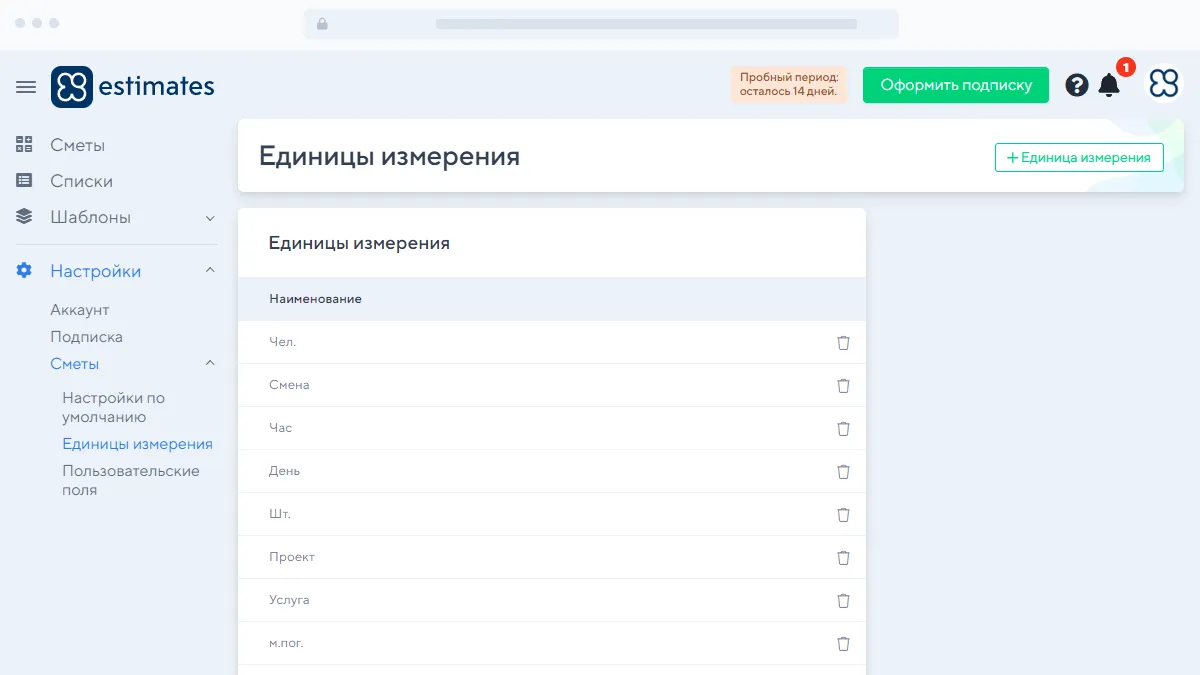Delete the Проект unit
Viewport: 1200px width, 675px height.
pyautogui.click(x=843, y=558)
